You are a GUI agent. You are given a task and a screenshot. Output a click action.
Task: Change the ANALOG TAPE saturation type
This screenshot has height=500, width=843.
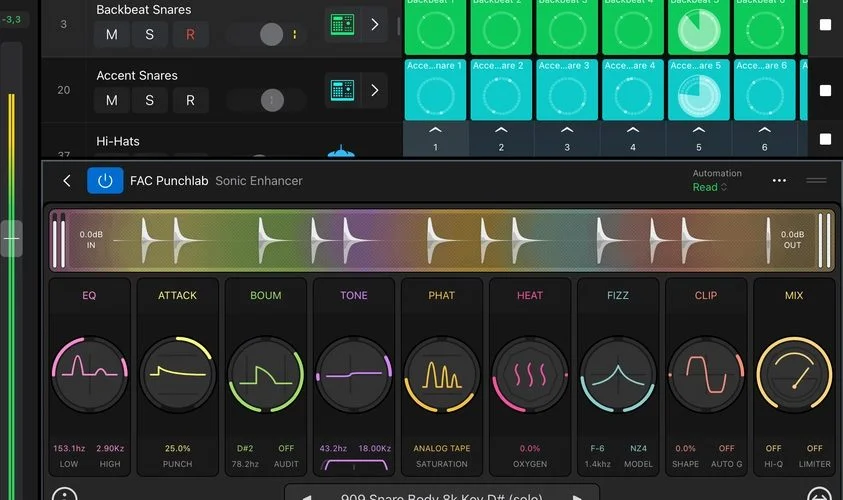pyautogui.click(x=442, y=448)
